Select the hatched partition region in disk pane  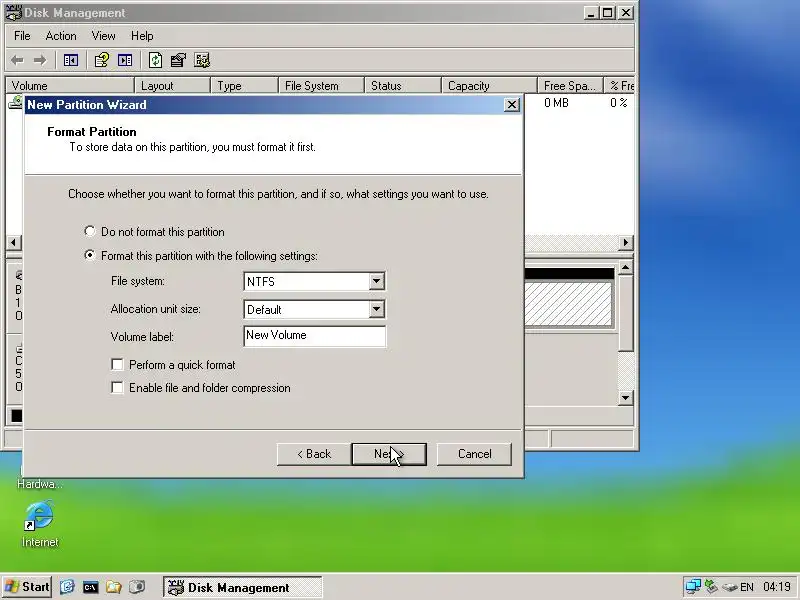click(x=568, y=304)
